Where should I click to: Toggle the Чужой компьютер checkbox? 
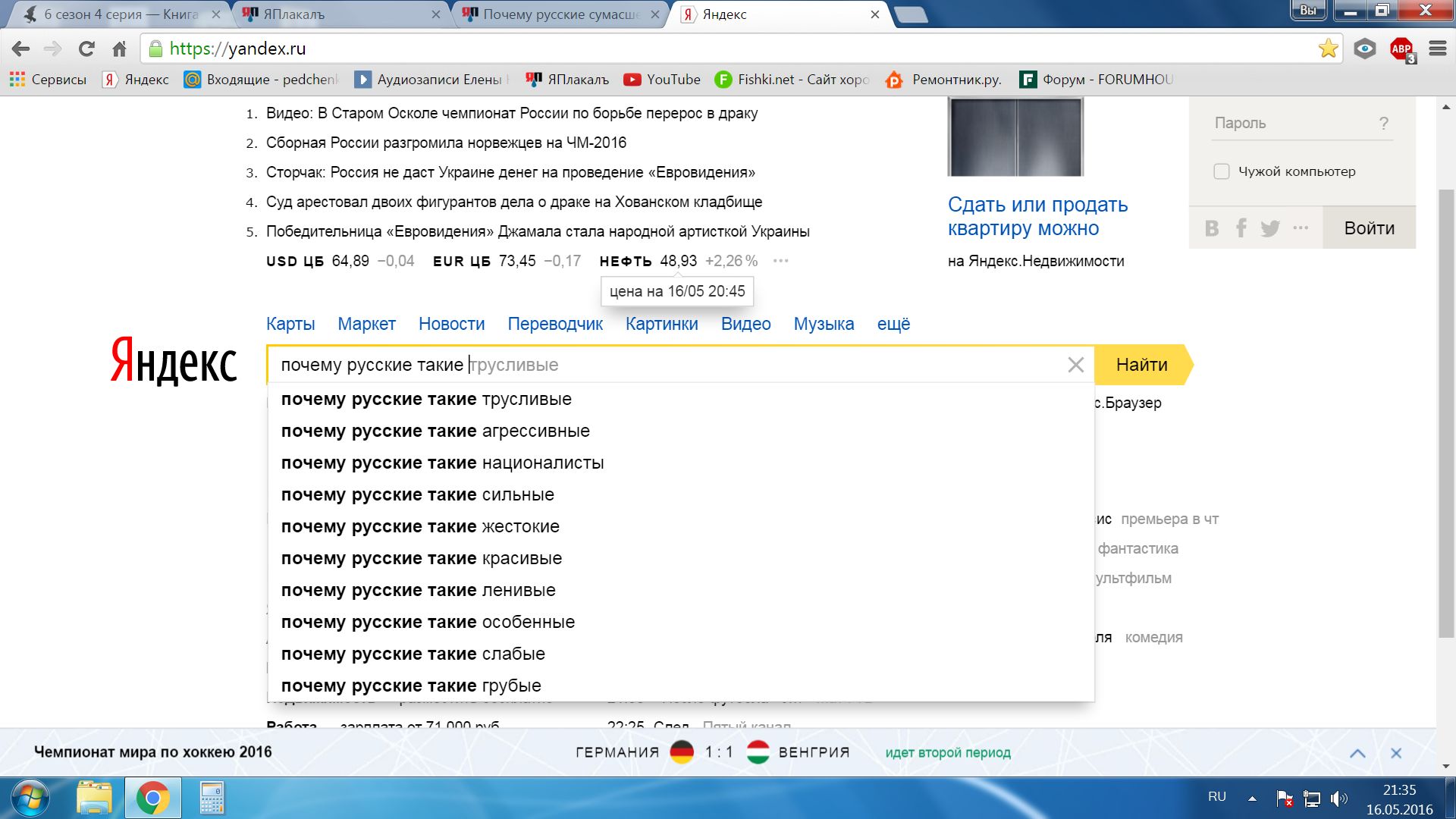coord(1221,171)
